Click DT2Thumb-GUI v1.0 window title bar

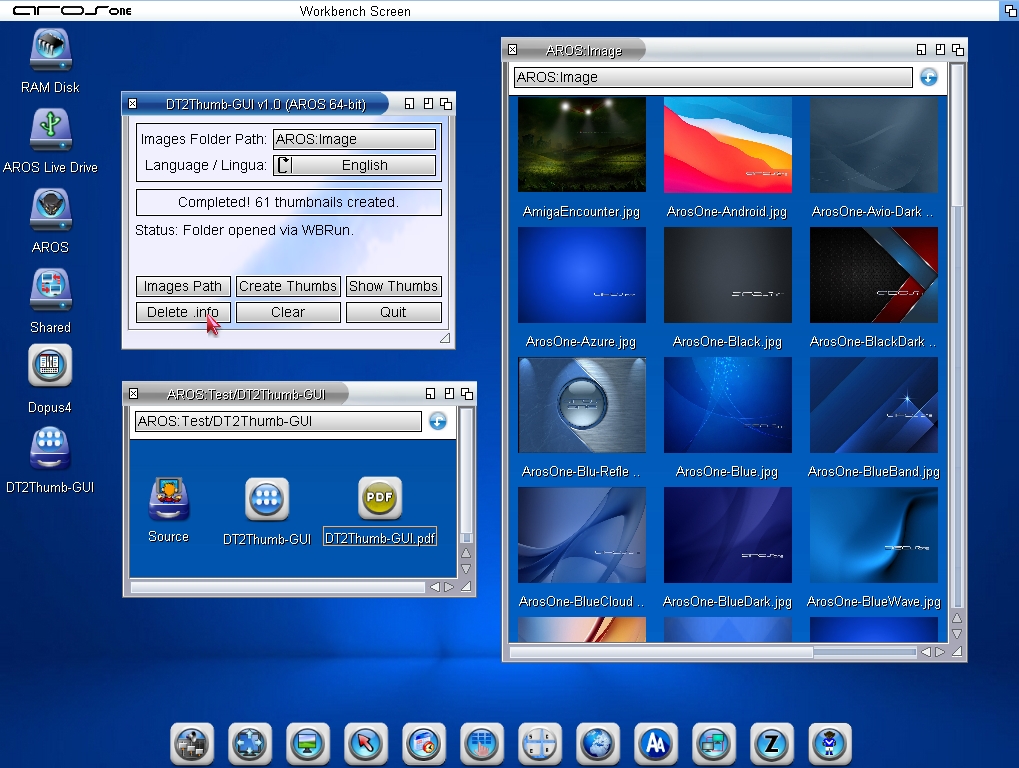(266, 104)
